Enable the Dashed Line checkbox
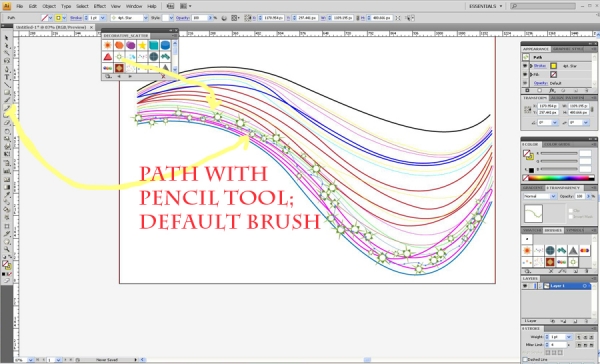Viewport: 600px width, 364px height. click(525, 359)
